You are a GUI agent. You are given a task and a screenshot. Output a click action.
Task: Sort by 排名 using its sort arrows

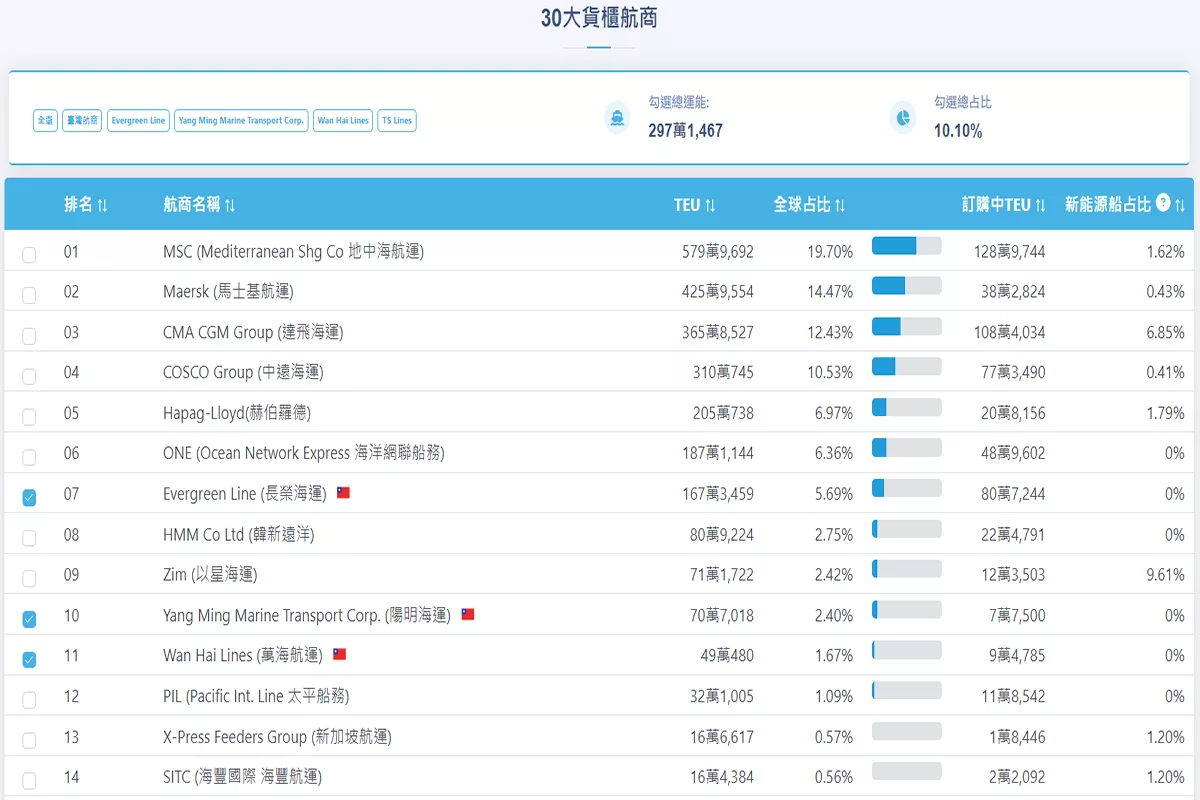(x=102, y=205)
